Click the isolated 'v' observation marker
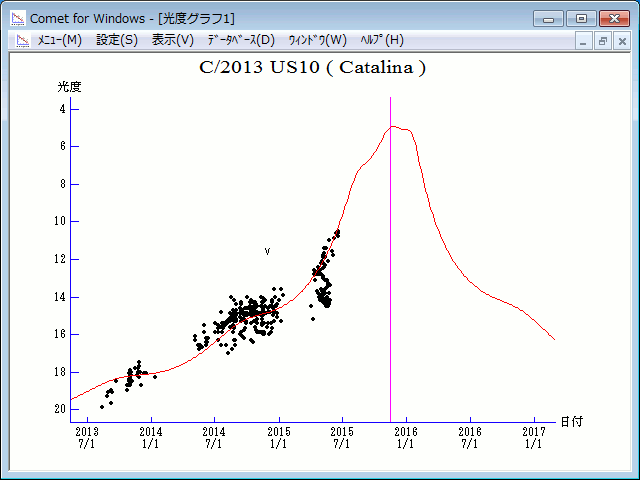 [x=267, y=251]
